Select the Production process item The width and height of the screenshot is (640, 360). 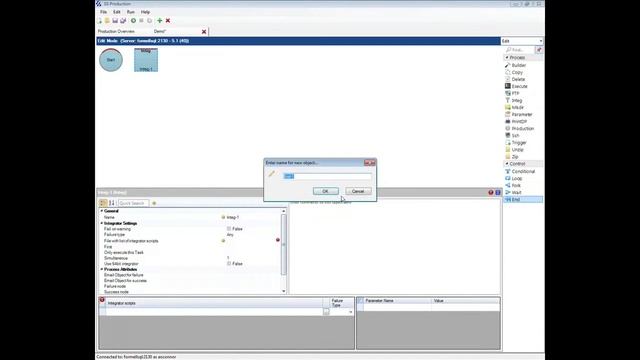tap(521, 129)
